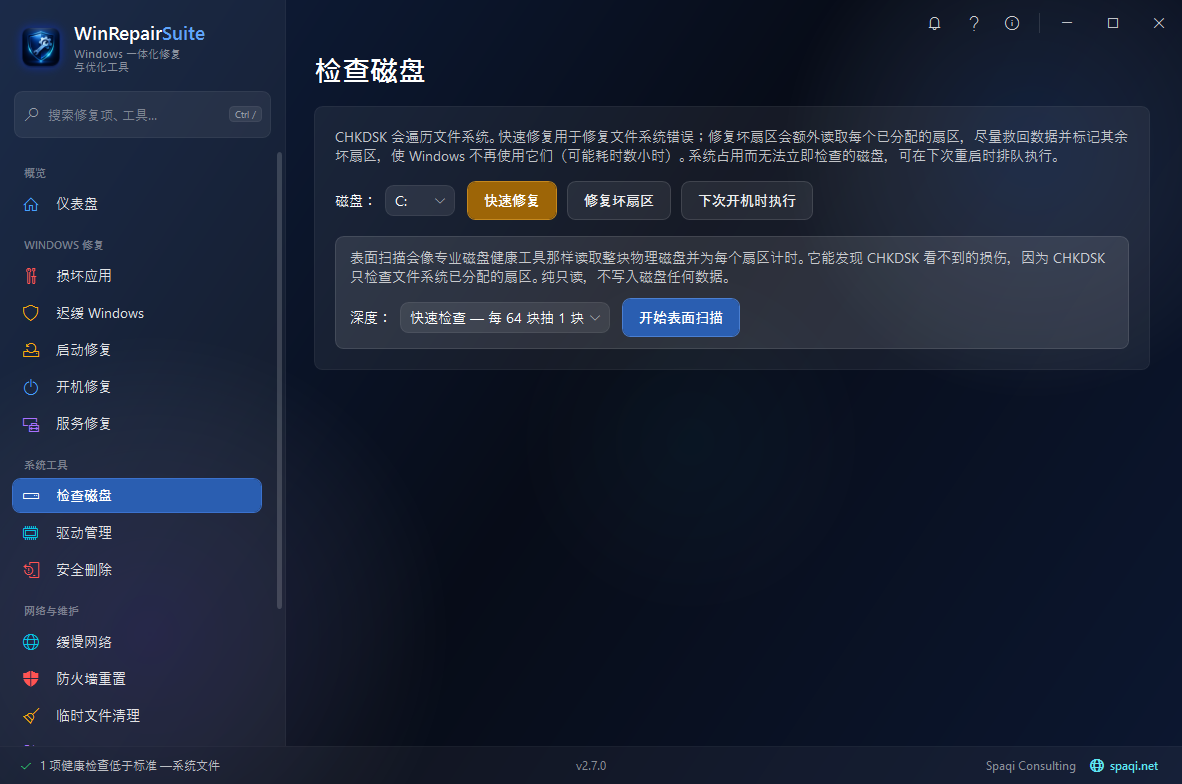The height and width of the screenshot is (784, 1182).
Task: Open the help question mark icon
Action: (x=973, y=23)
